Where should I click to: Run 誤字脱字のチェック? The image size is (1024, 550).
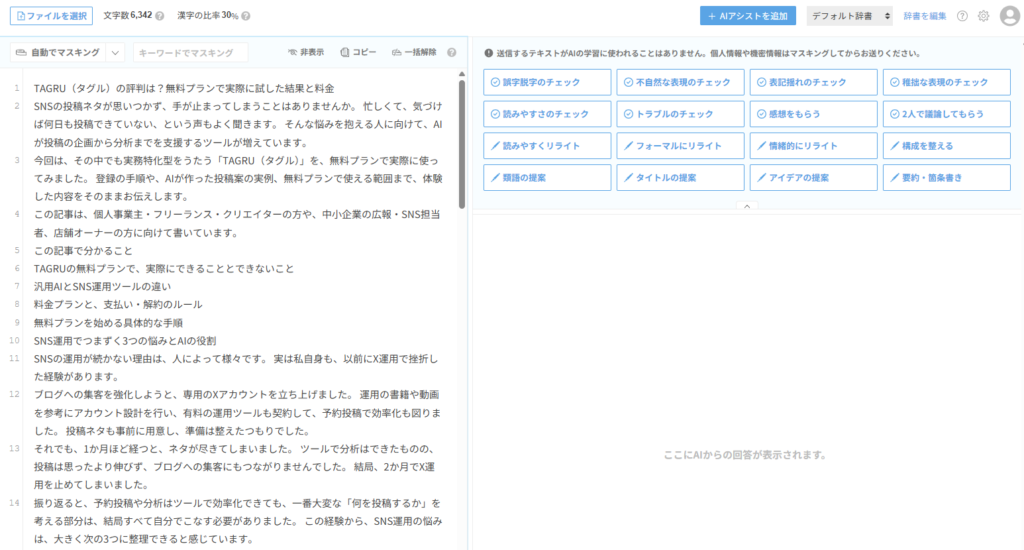coord(547,82)
